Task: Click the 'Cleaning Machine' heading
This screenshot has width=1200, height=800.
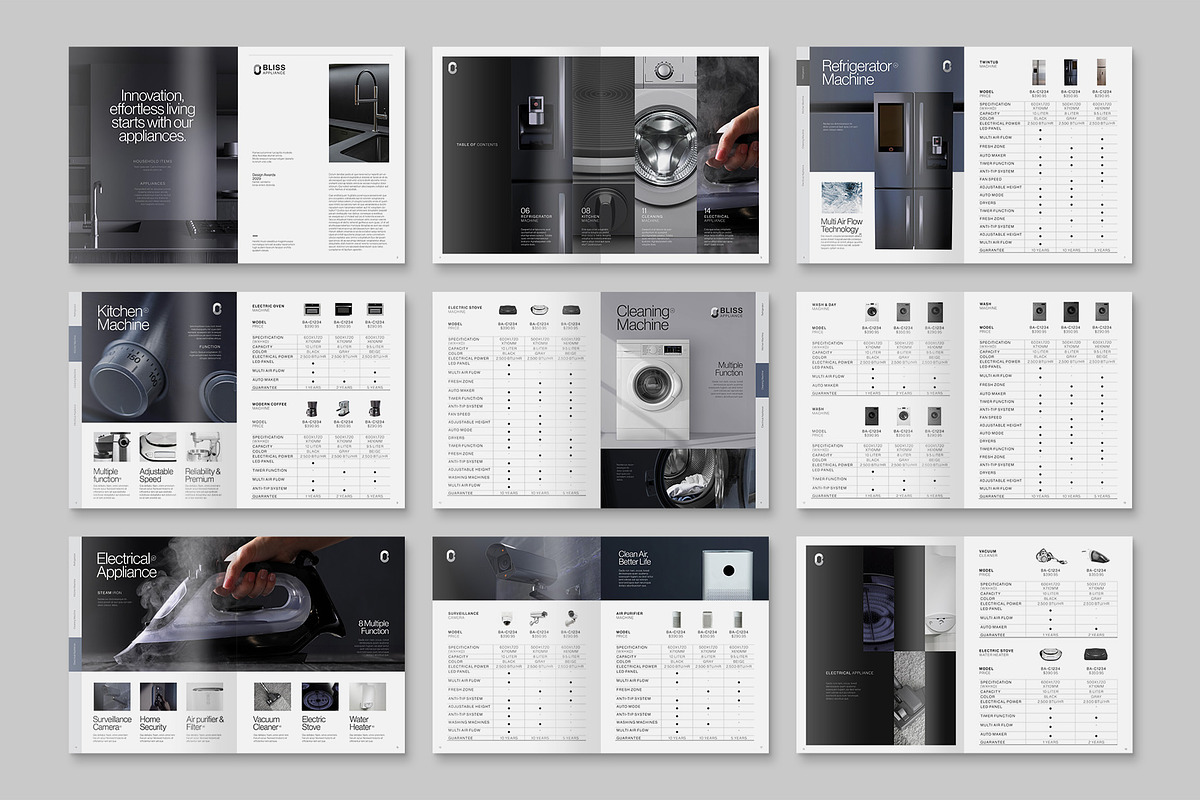Action: [x=646, y=318]
